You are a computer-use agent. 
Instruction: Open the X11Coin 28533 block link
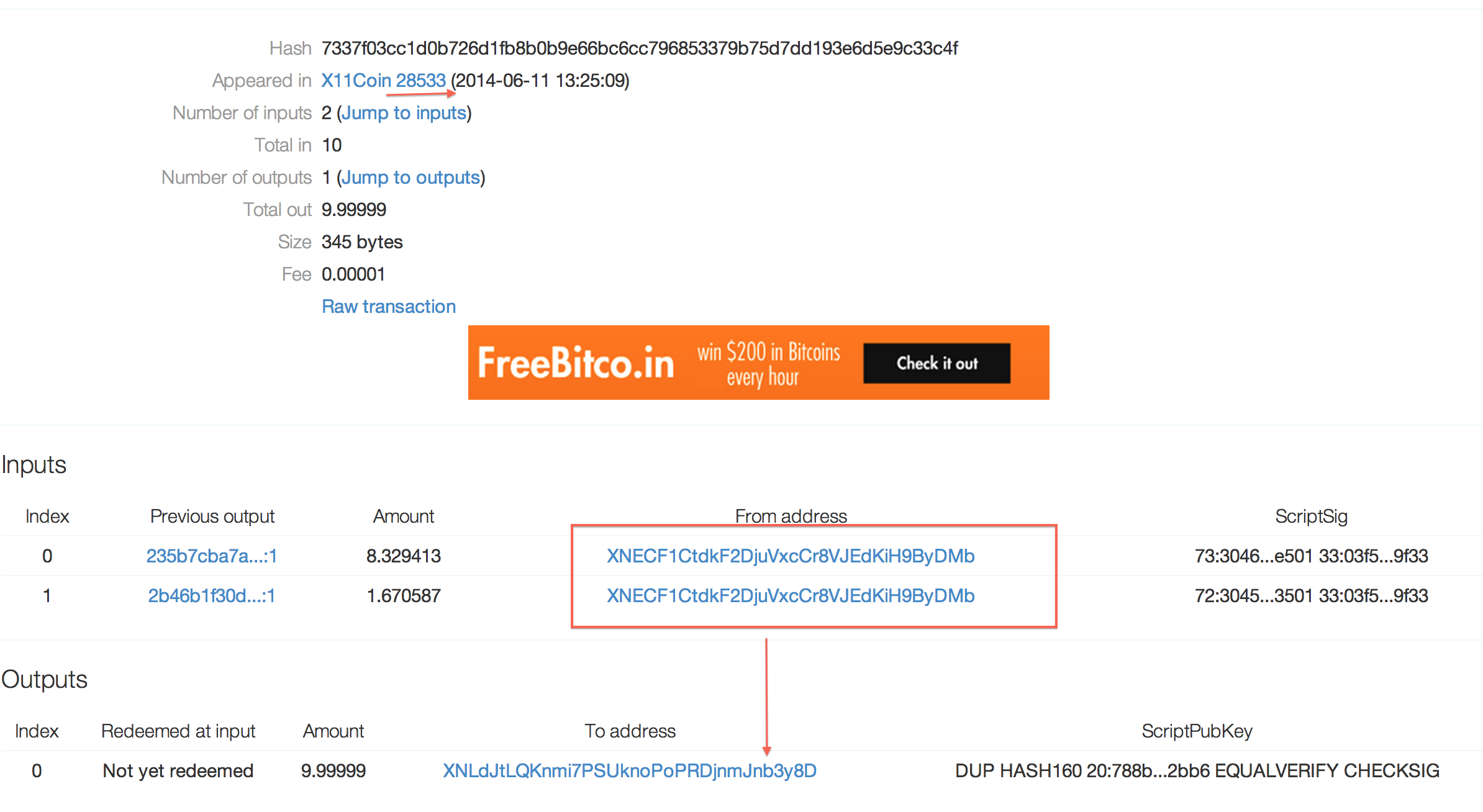click(x=383, y=80)
